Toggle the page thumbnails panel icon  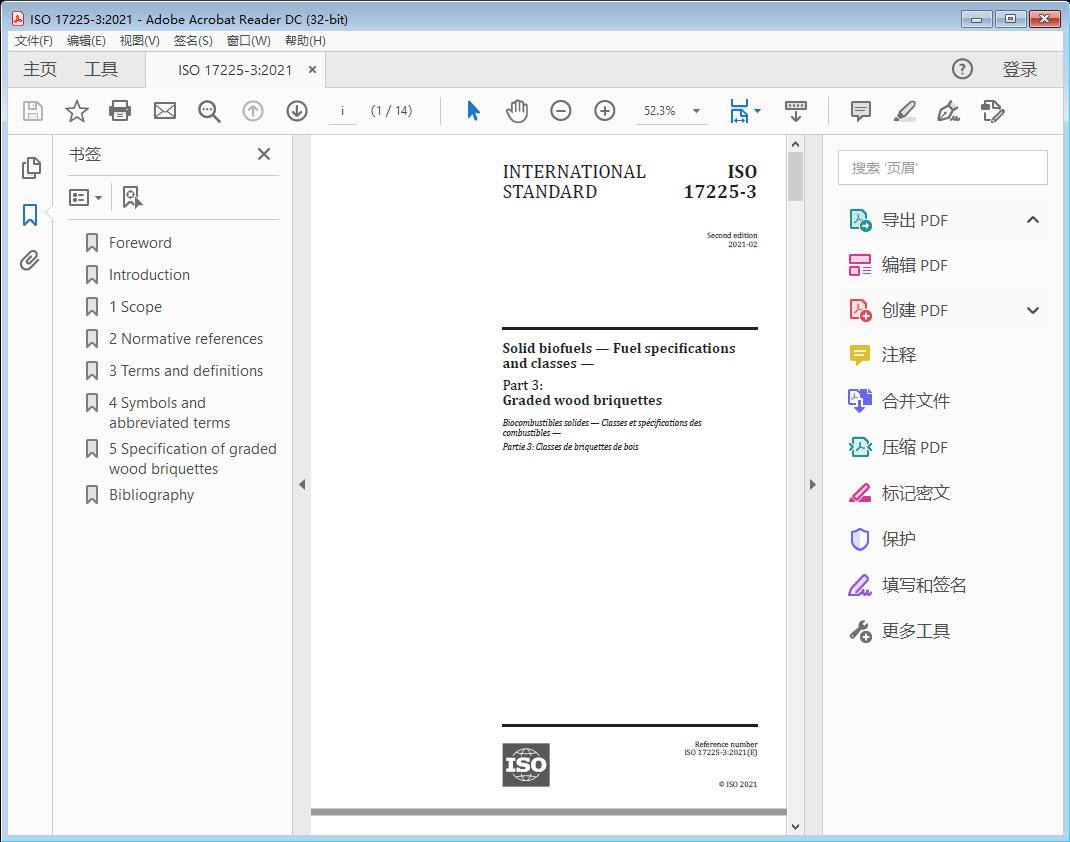coord(31,168)
